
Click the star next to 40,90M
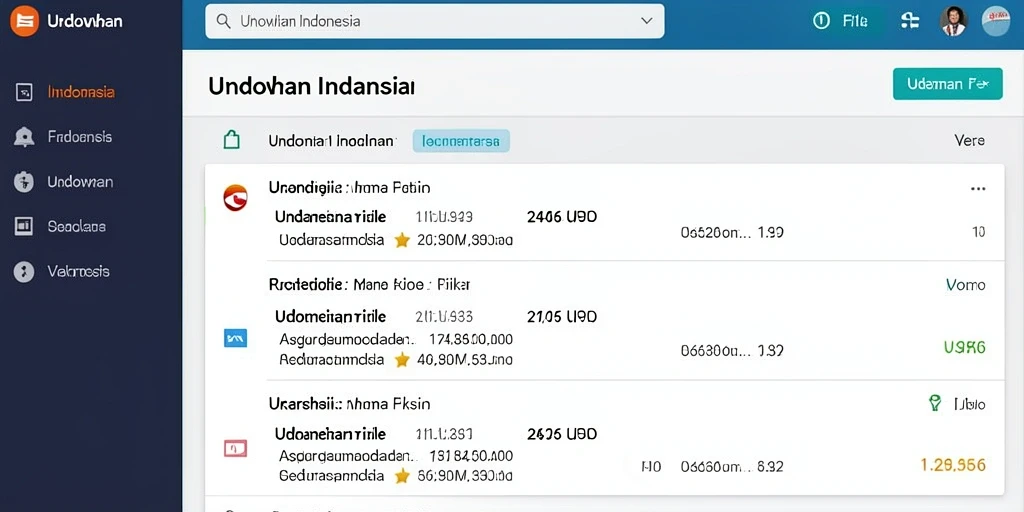click(402, 359)
